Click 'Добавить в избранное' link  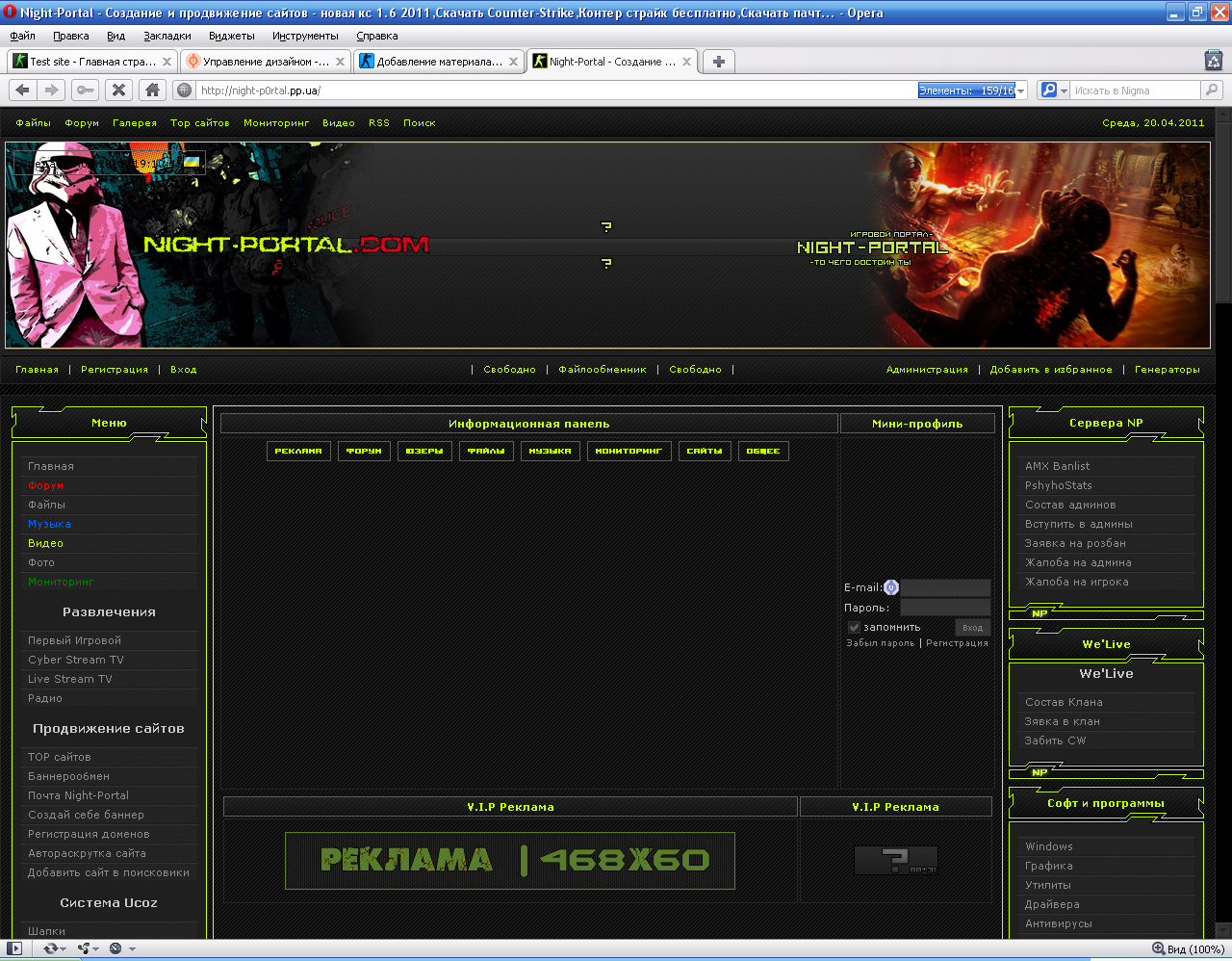[x=1051, y=370]
